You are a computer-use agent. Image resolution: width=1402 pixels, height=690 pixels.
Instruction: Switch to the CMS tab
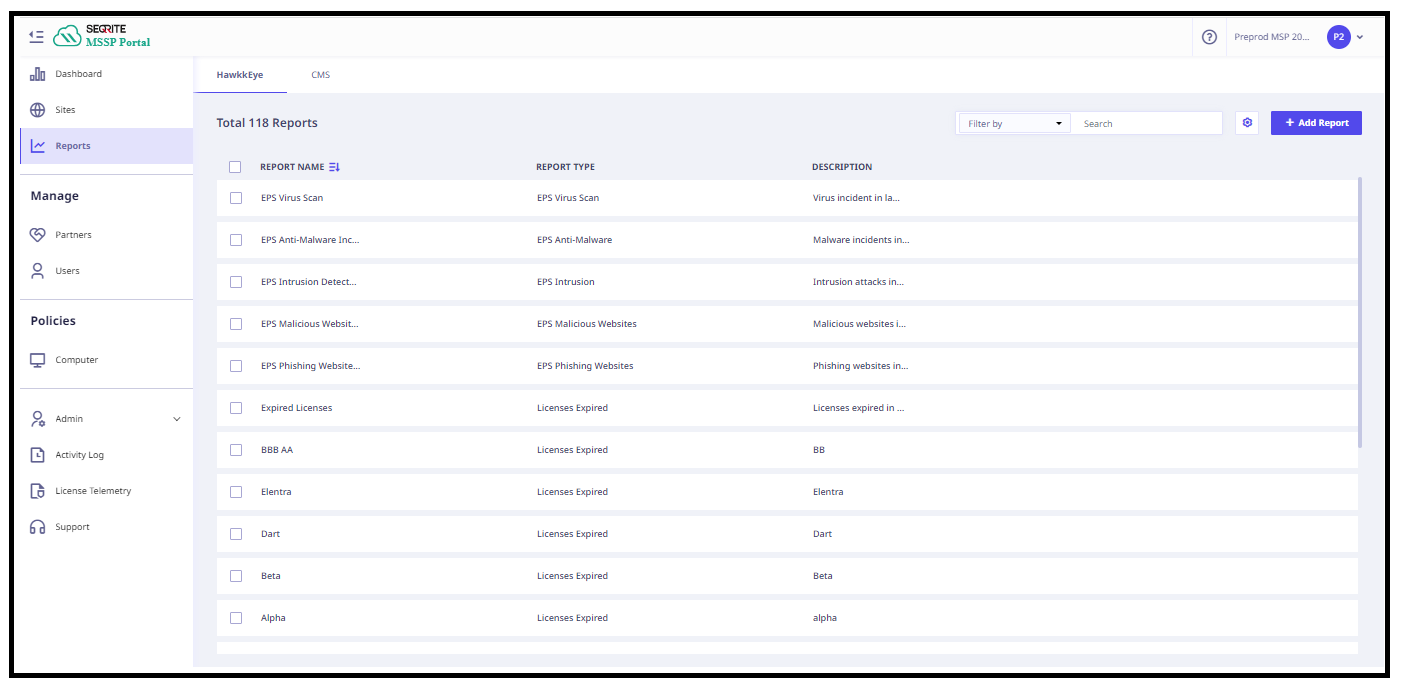[x=321, y=75]
